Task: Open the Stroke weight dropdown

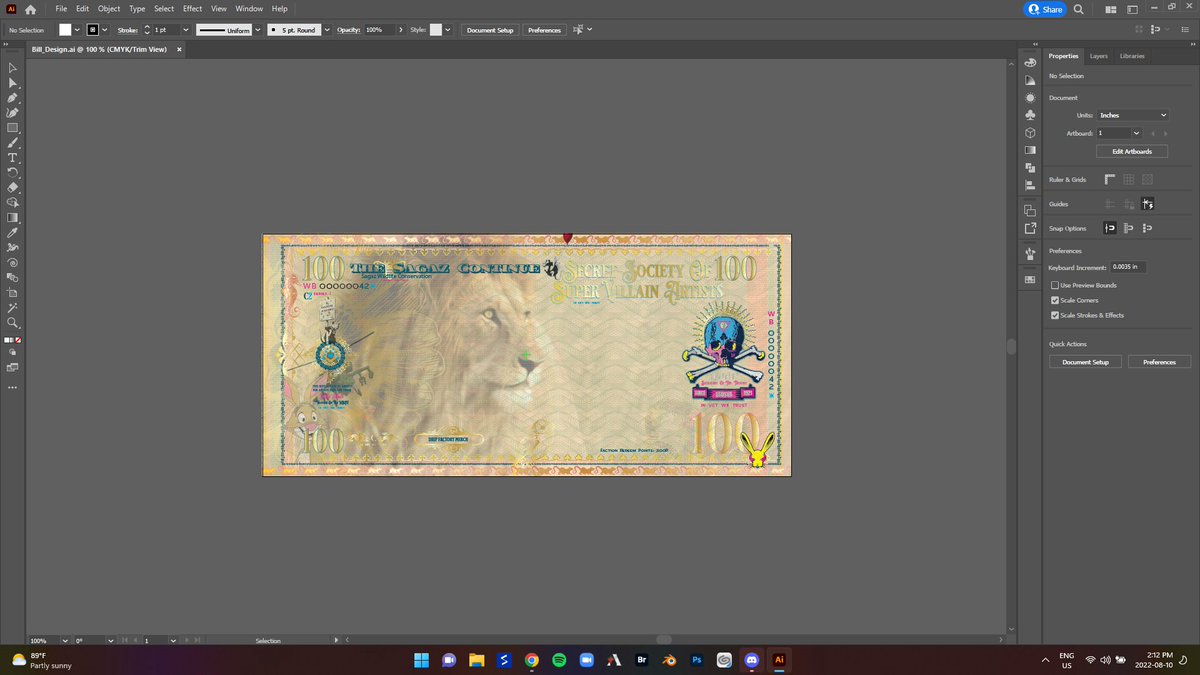Action: [x=186, y=30]
